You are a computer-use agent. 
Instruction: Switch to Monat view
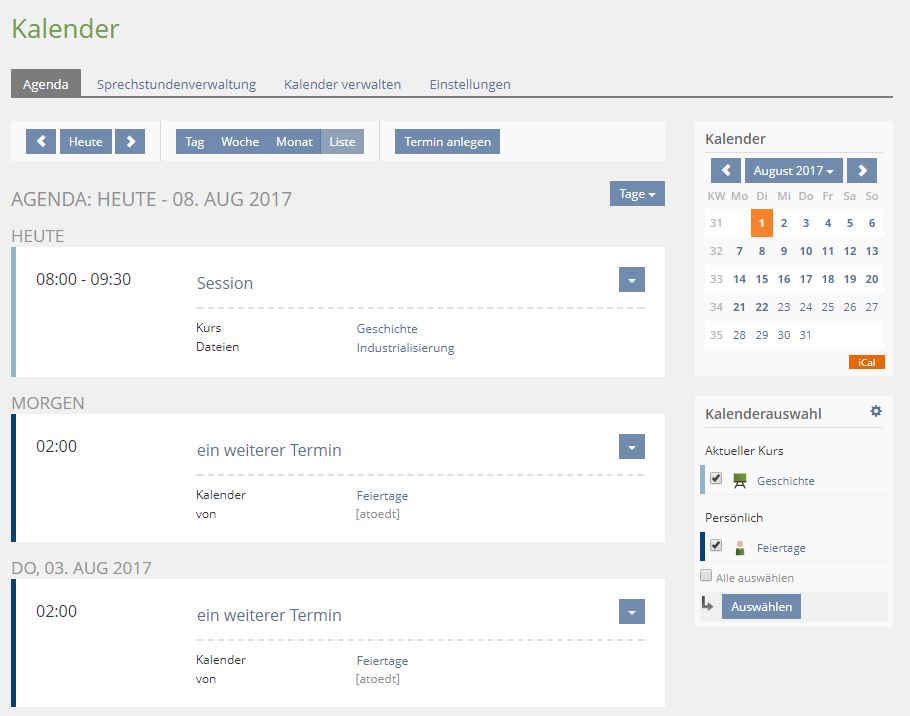(294, 142)
